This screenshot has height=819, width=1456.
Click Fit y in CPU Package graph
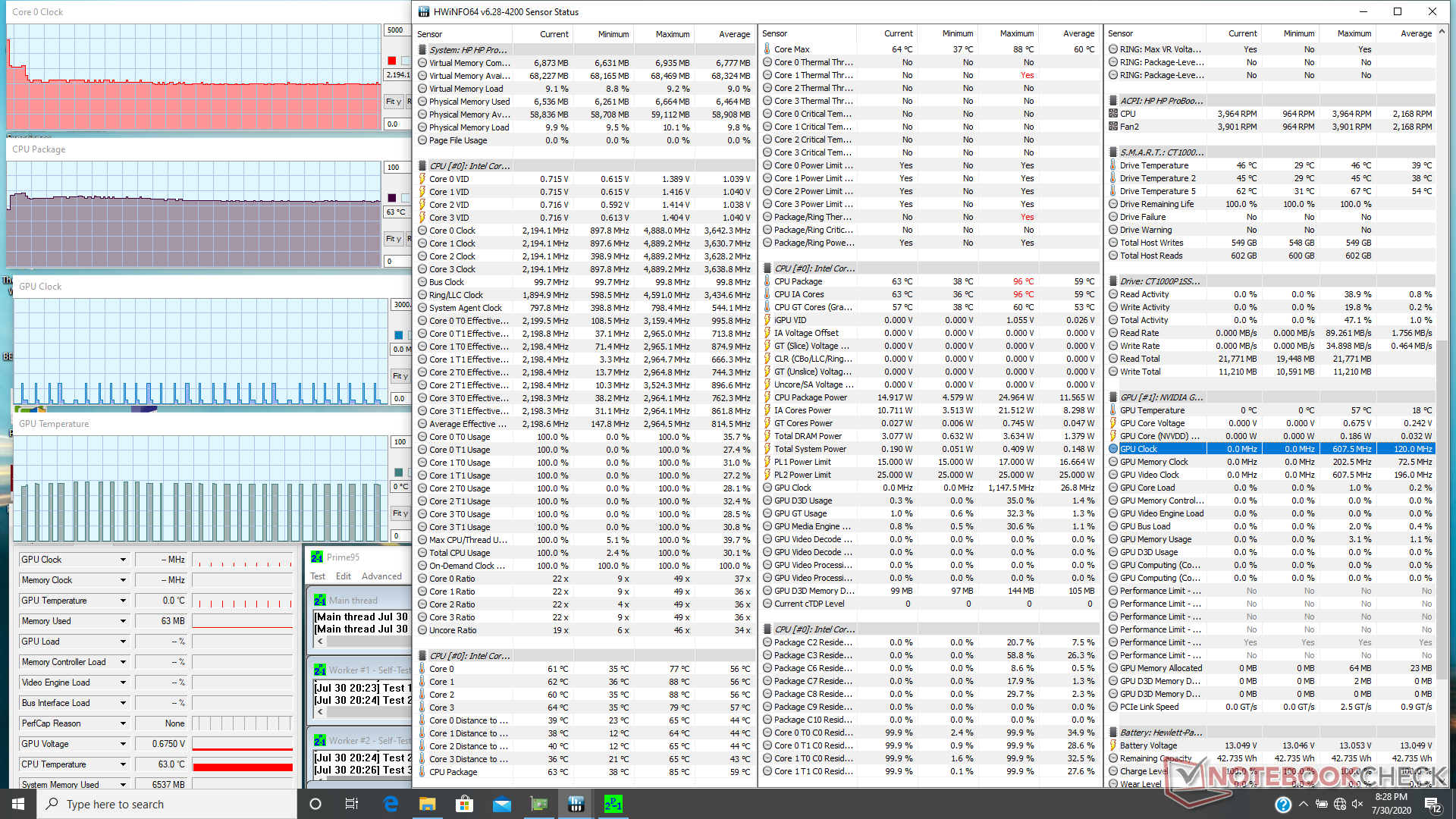tap(393, 239)
